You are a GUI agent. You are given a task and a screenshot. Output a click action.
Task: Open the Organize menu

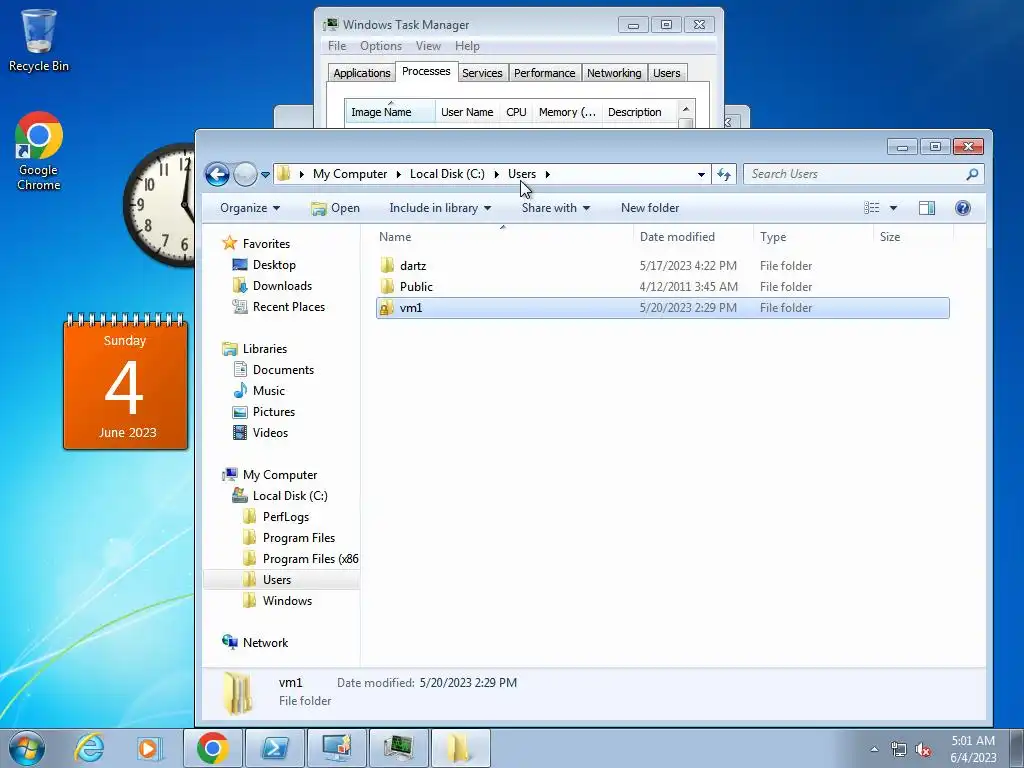coord(250,208)
